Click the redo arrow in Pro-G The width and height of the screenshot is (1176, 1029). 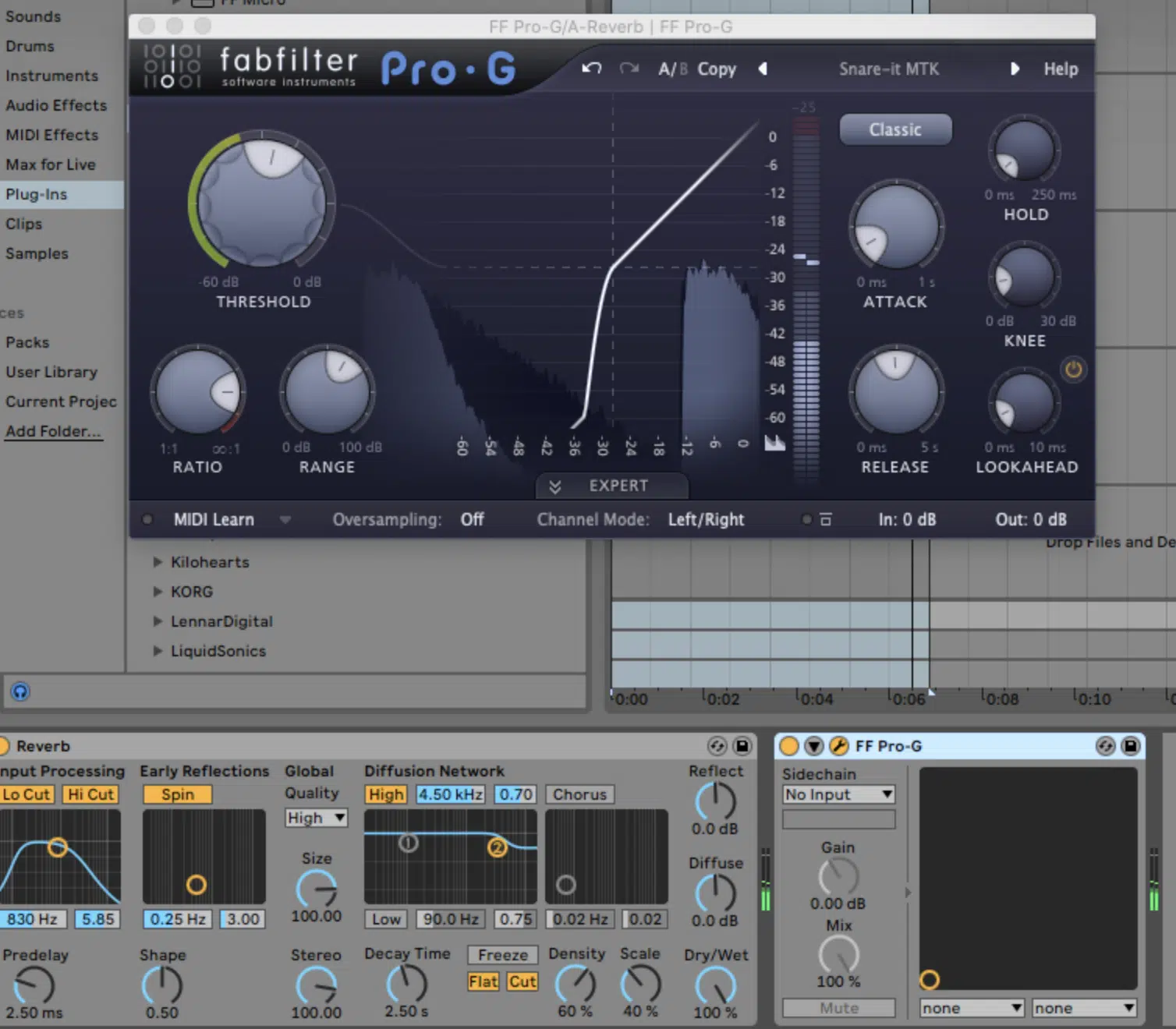point(629,69)
